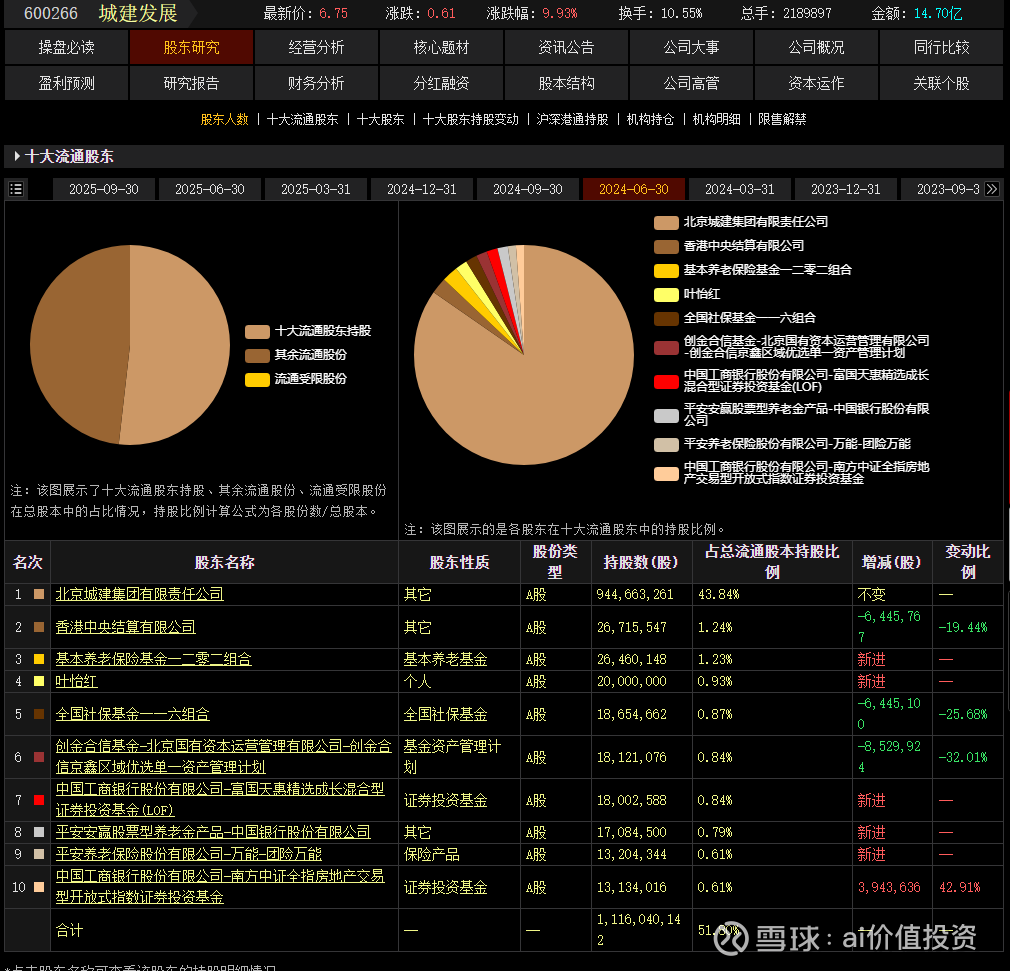The height and width of the screenshot is (971, 1010).
Task: Open the 创金合信基金 asset plan shareholder link
Action: tap(224, 756)
